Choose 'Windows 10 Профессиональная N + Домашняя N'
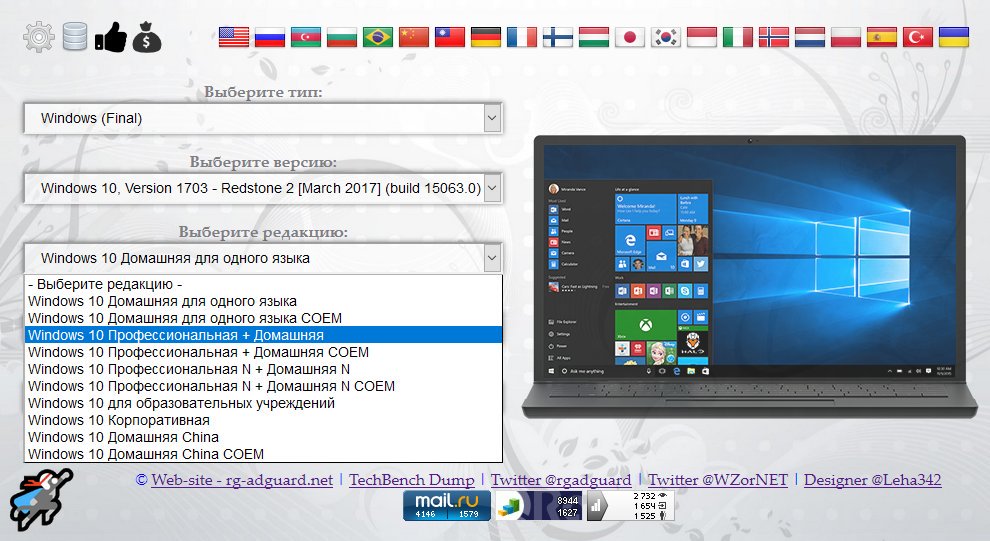The height and width of the screenshot is (541, 990). (x=263, y=369)
